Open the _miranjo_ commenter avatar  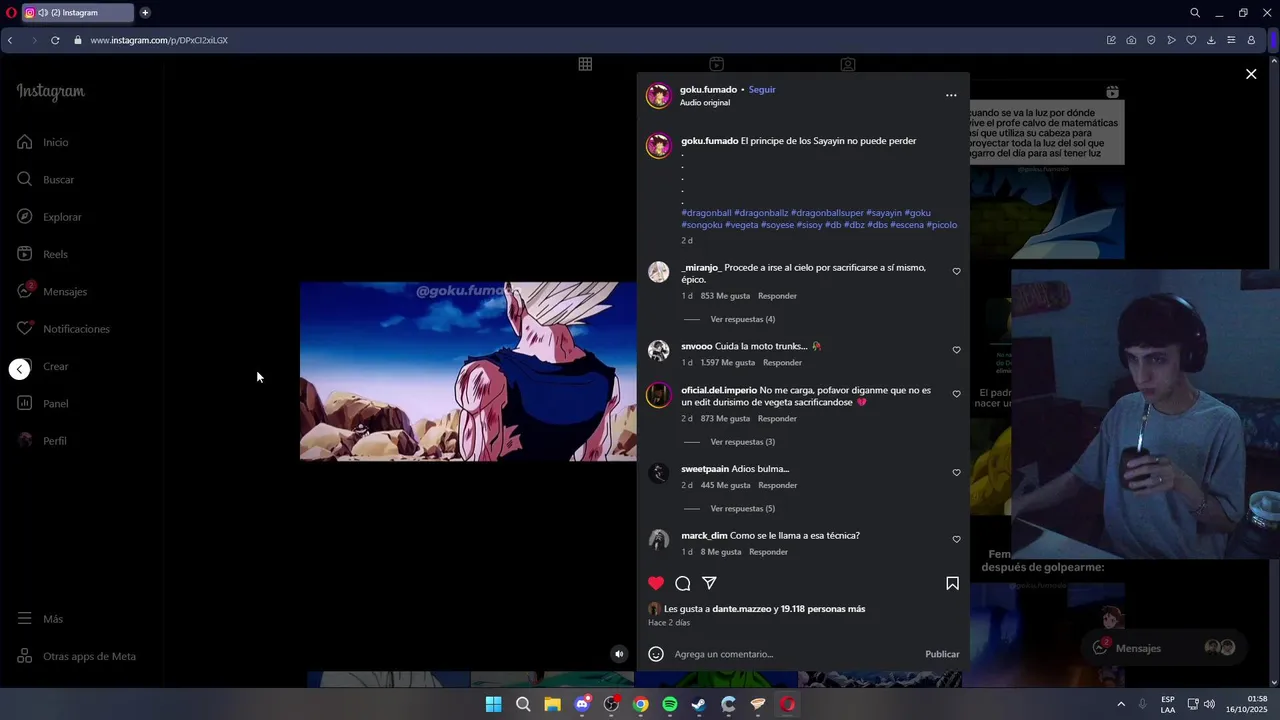[658, 272]
